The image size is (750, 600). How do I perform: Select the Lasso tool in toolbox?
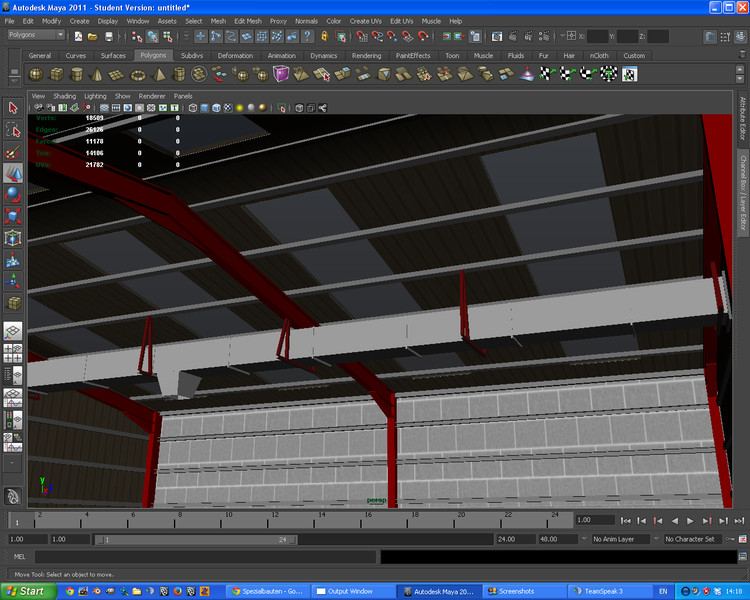(x=13, y=130)
